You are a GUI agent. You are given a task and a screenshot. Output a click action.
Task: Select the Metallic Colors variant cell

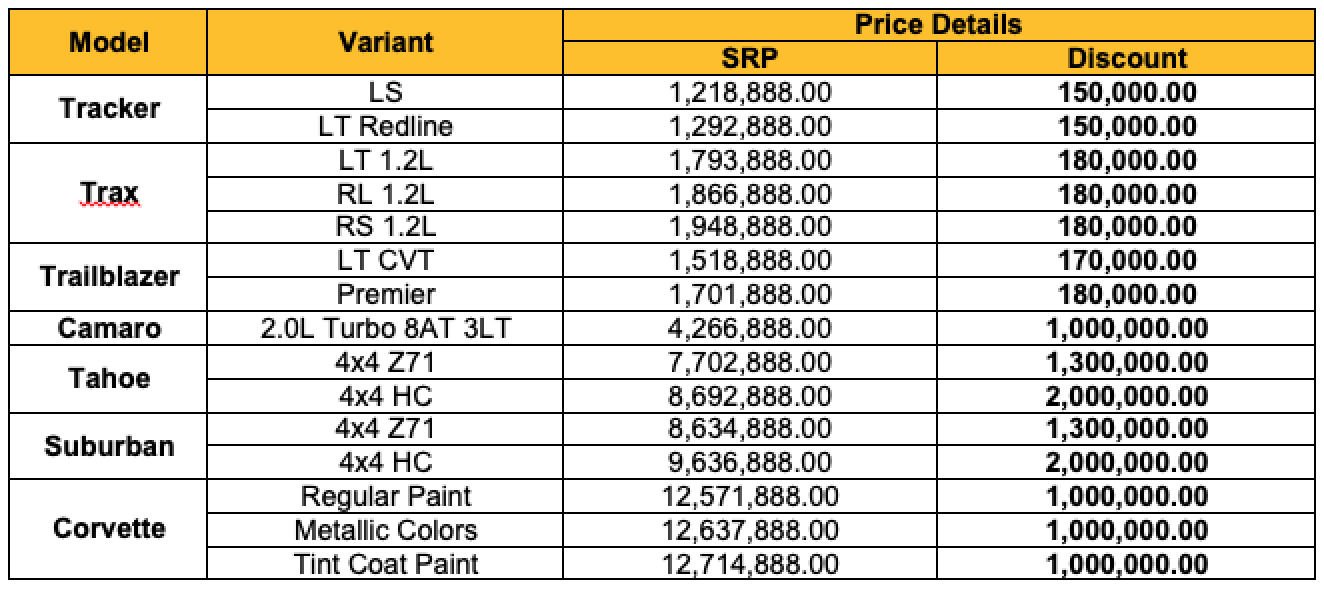385,529
